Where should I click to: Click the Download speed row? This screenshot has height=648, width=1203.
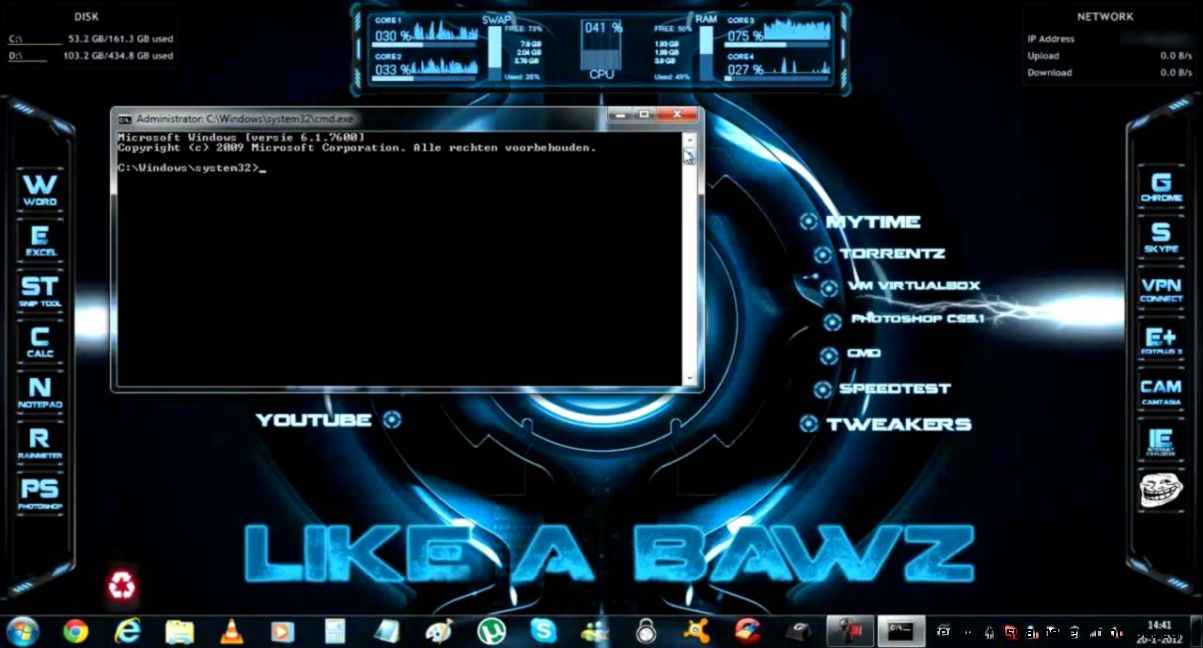[x=1109, y=72]
